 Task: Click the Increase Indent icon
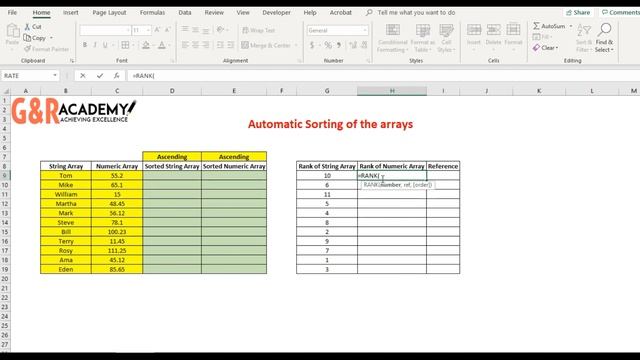231,45
